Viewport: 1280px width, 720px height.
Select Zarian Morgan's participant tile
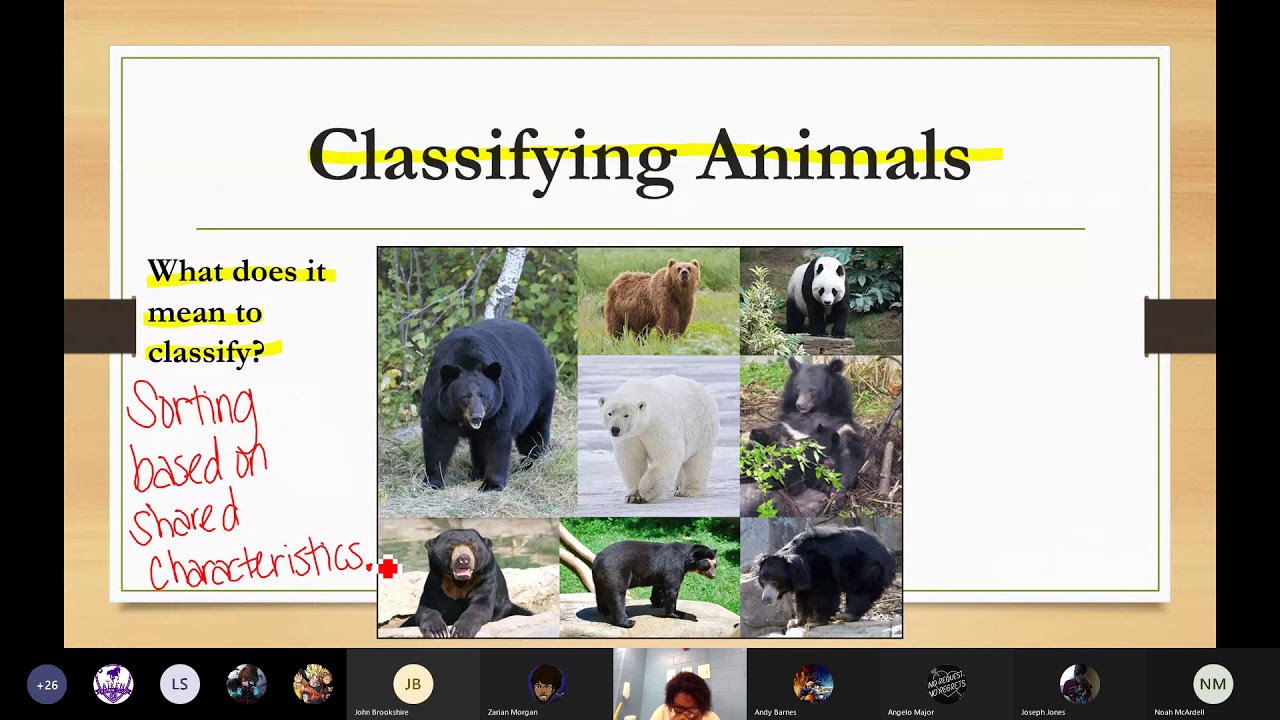click(x=546, y=685)
